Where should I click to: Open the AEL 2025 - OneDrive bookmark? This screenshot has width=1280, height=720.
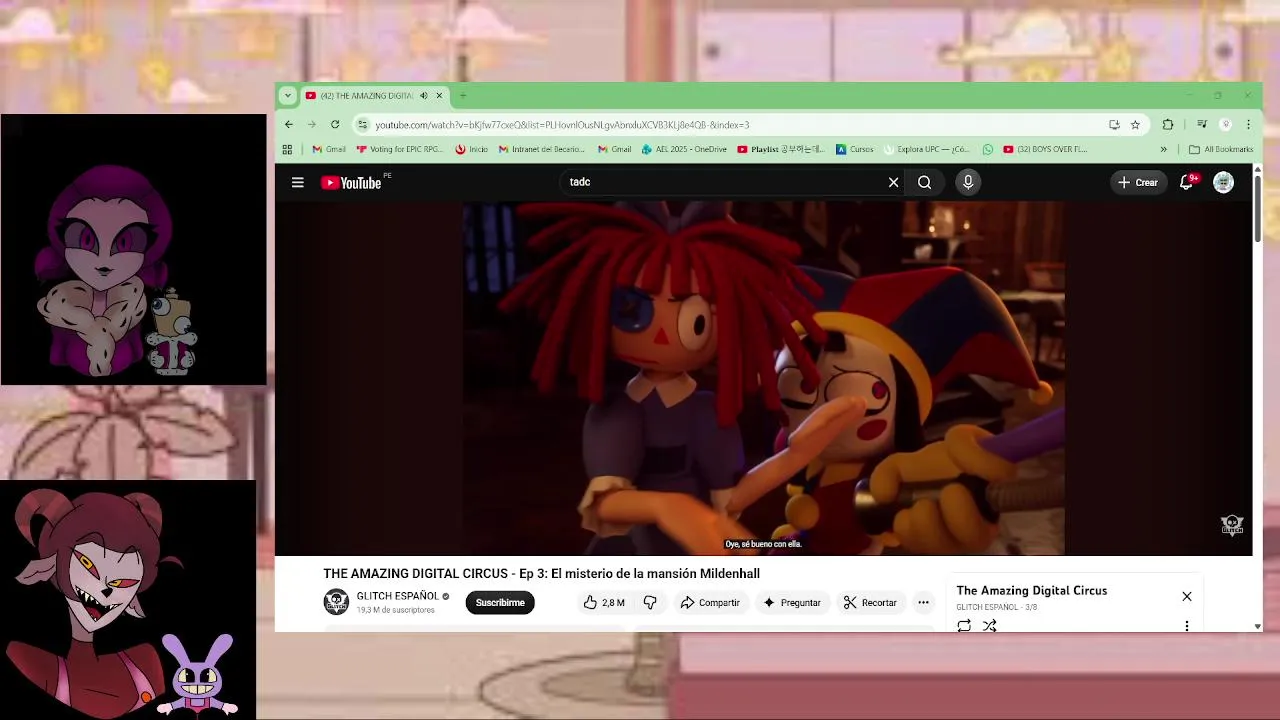(x=684, y=149)
